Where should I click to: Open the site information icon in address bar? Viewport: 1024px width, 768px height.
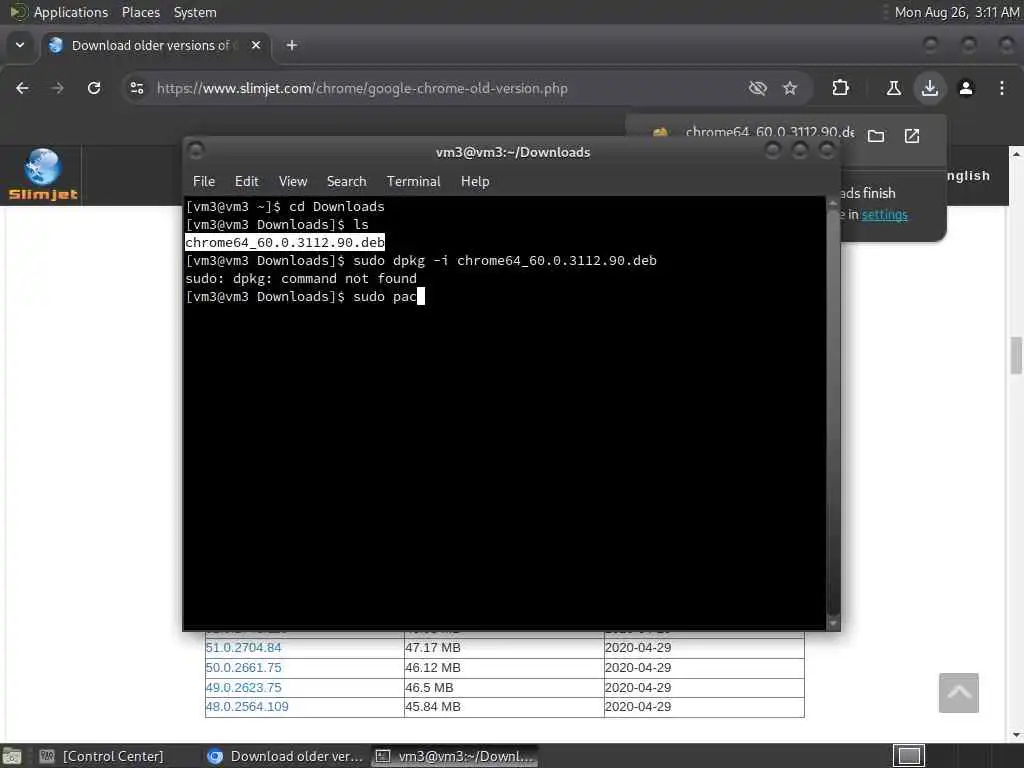tap(136, 88)
